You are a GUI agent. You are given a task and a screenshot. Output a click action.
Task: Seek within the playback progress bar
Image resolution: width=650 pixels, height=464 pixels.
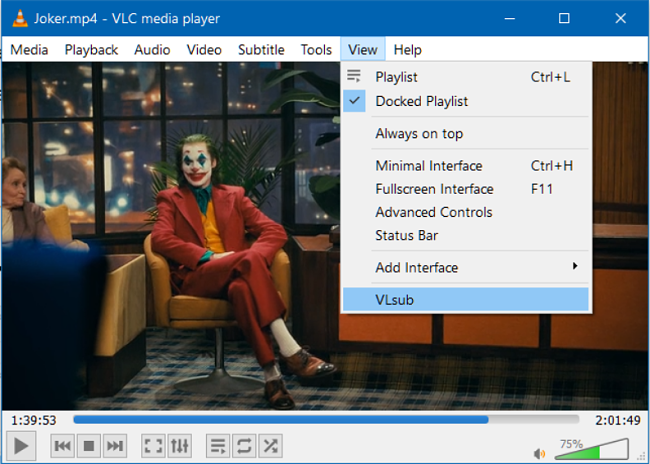click(x=326, y=420)
